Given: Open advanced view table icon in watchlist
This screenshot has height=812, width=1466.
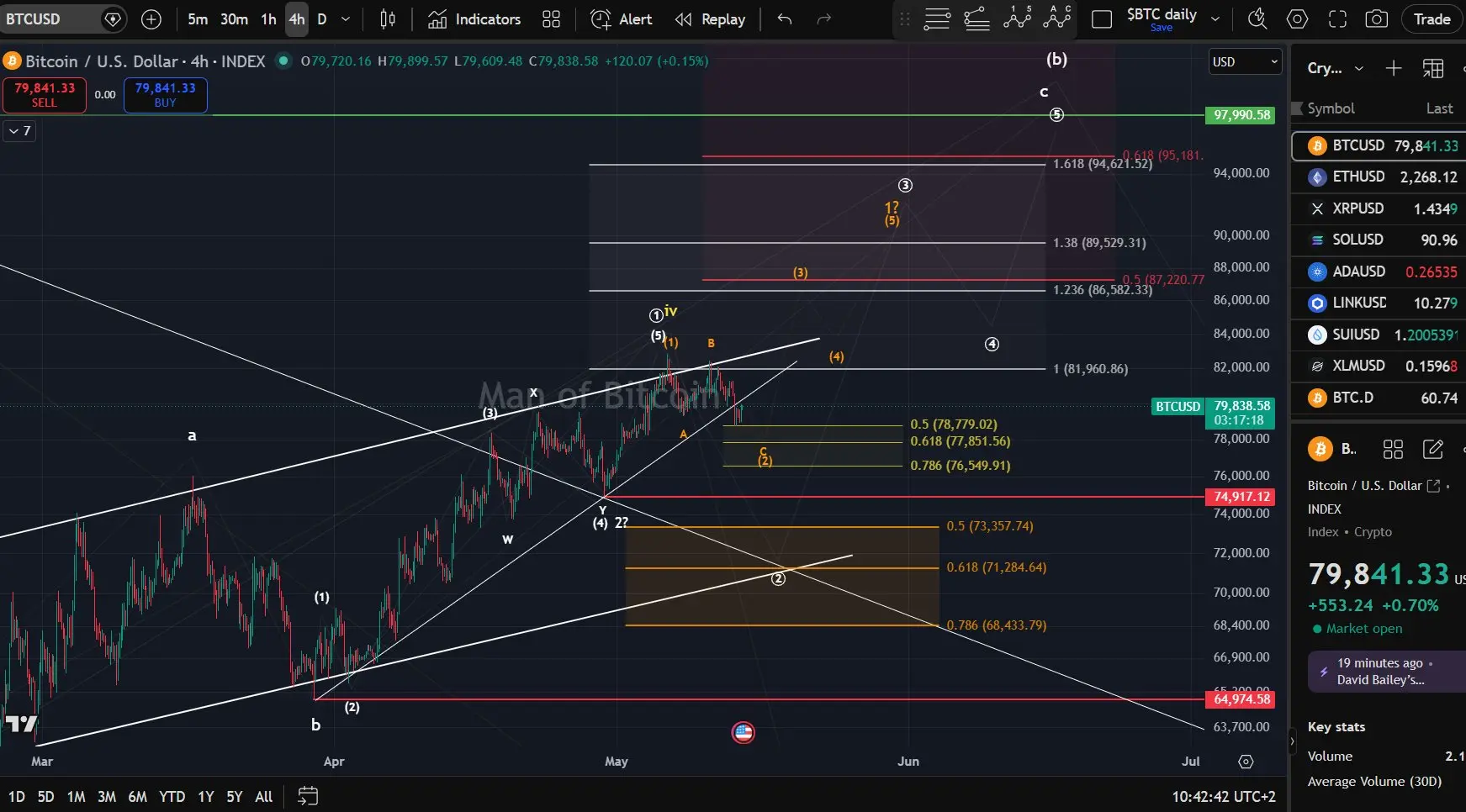Looking at the screenshot, I should point(1433,68).
